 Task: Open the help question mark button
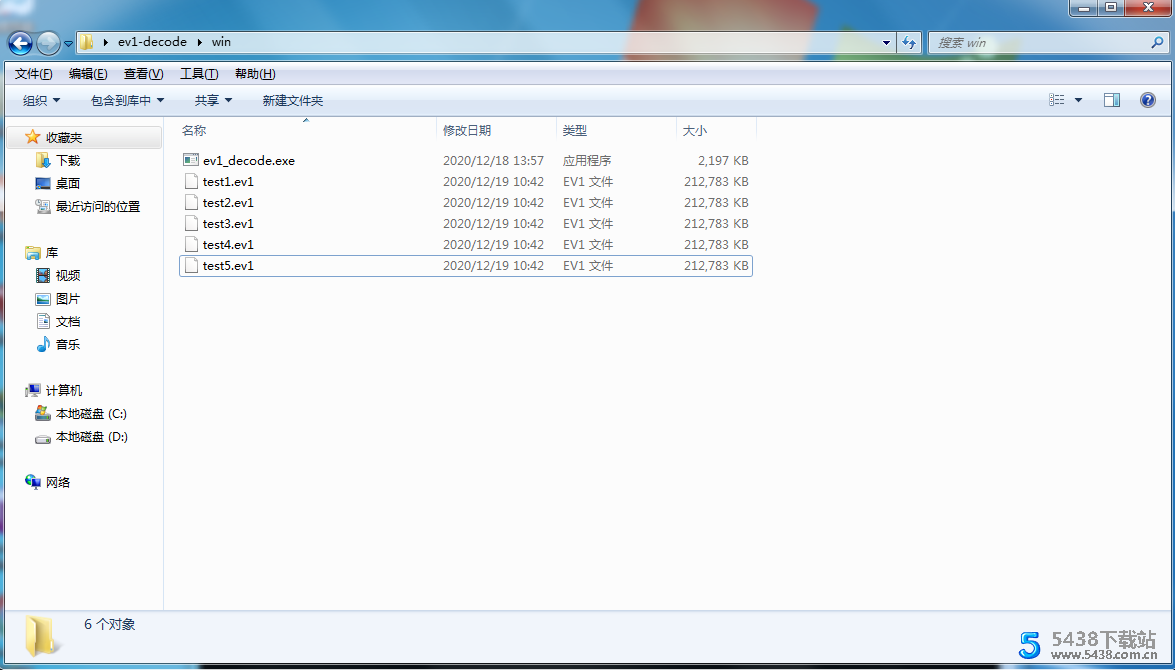pos(1145,99)
